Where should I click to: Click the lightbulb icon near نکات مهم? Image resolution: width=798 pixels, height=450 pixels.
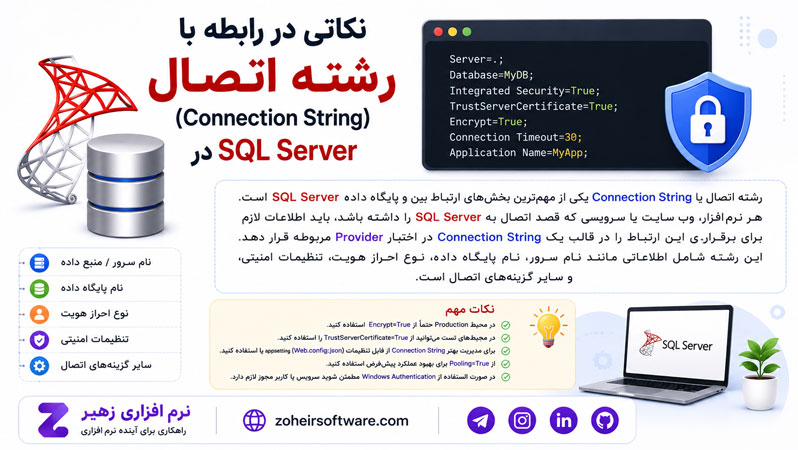click(548, 327)
